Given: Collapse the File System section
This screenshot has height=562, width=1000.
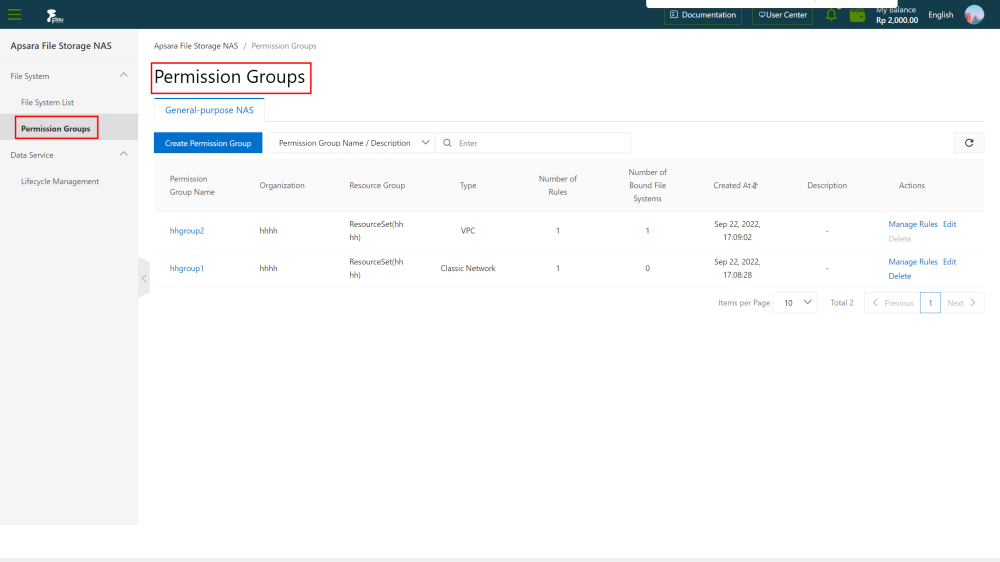Looking at the screenshot, I should coord(123,76).
